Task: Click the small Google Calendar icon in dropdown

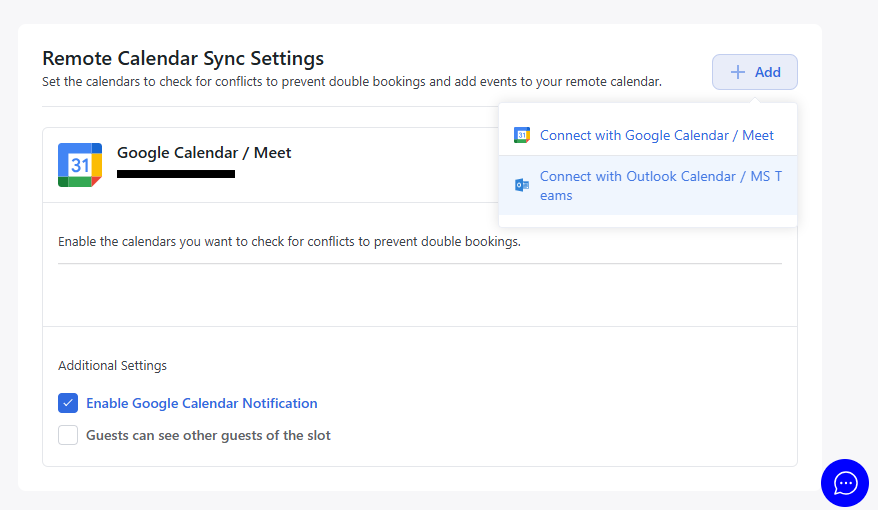Action: (x=521, y=135)
